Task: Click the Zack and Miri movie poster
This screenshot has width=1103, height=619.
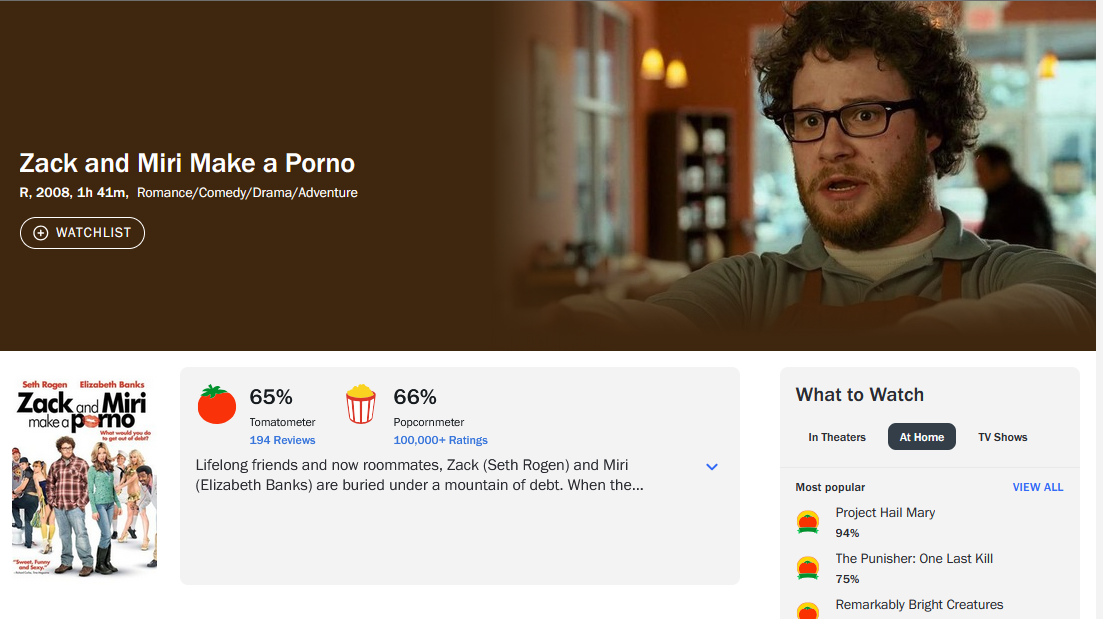Action: tap(84, 478)
